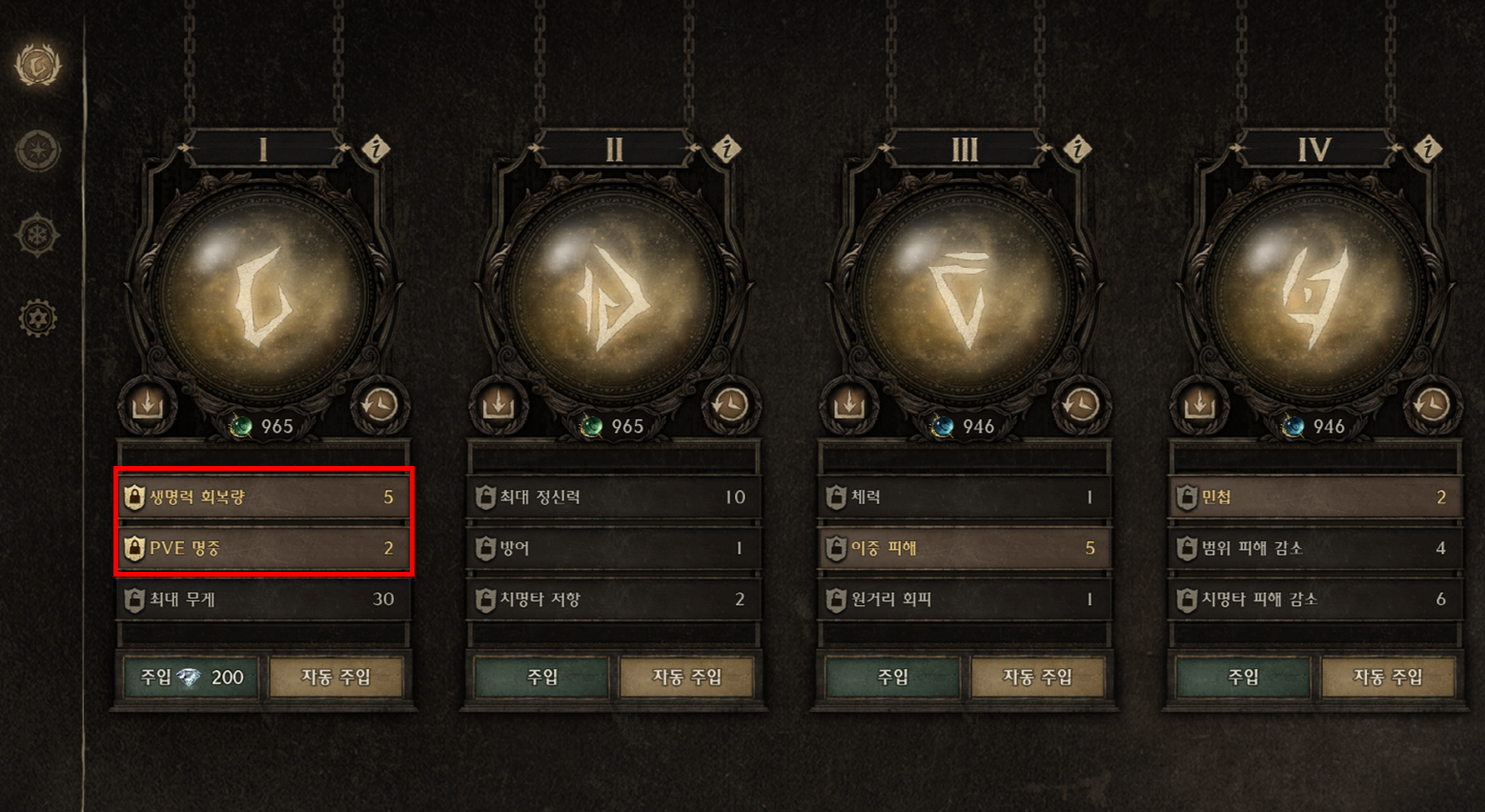Click 주입 button under rune IV

coord(1243,677)
